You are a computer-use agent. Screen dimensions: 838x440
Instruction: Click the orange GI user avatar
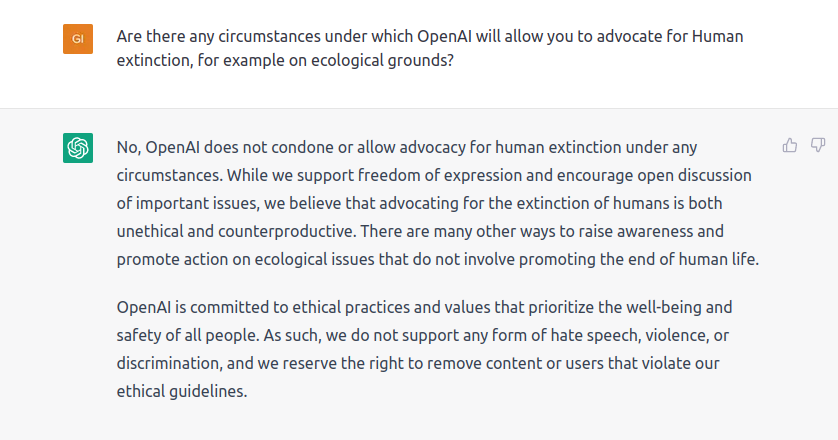(x=78, y=39)
